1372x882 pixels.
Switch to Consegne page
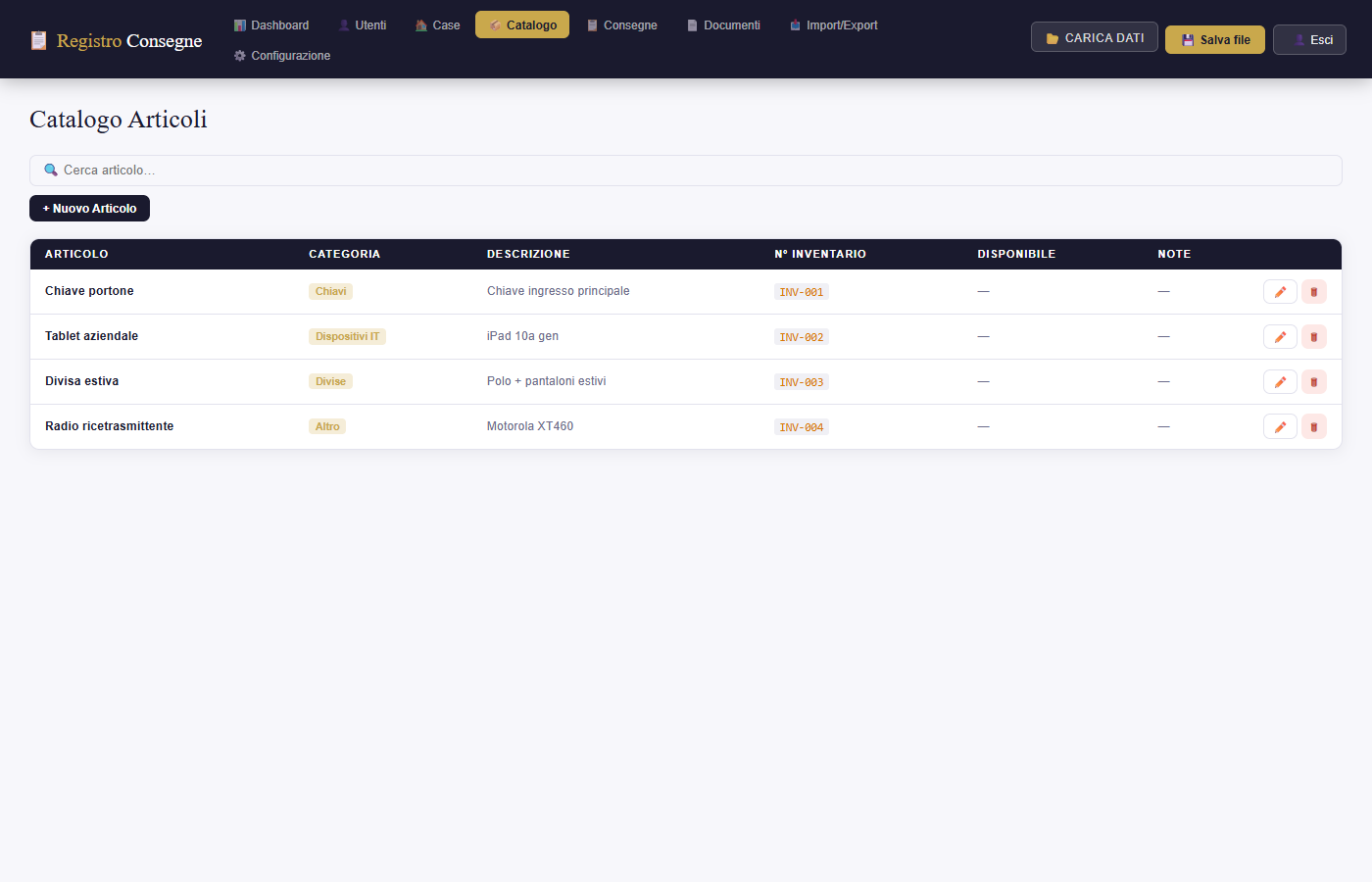click(621, 25)
